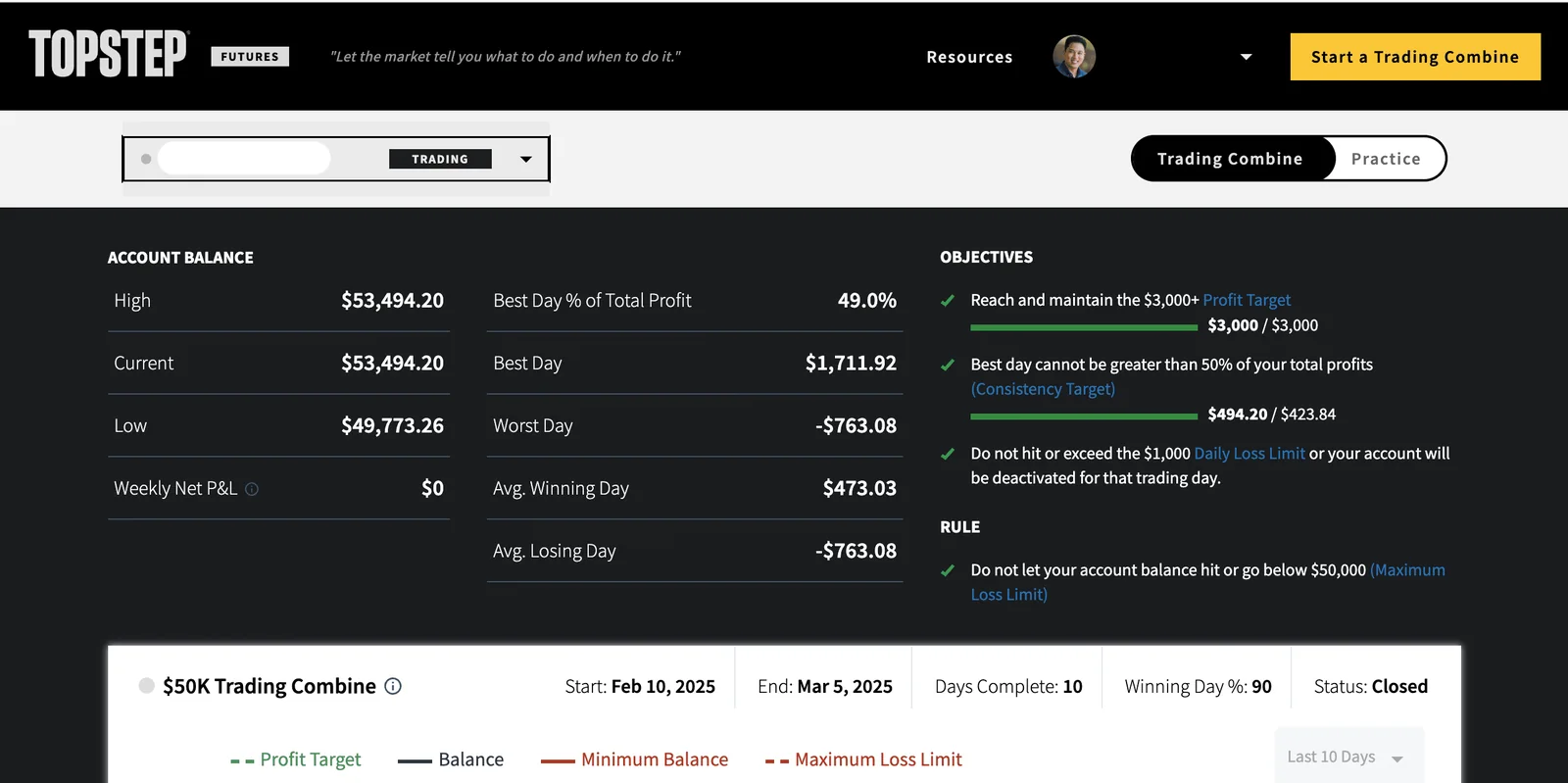Click the Weekly Net P&L $0 value

(432, 489)
